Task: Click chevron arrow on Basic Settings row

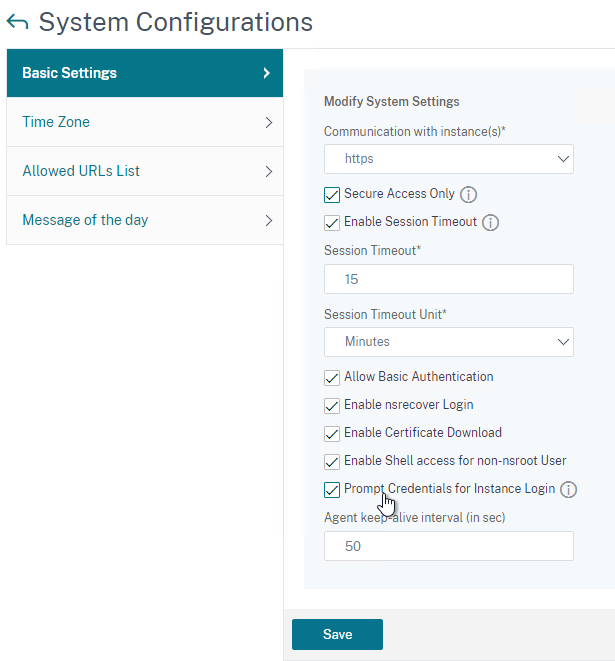Action: coord(266,73)
